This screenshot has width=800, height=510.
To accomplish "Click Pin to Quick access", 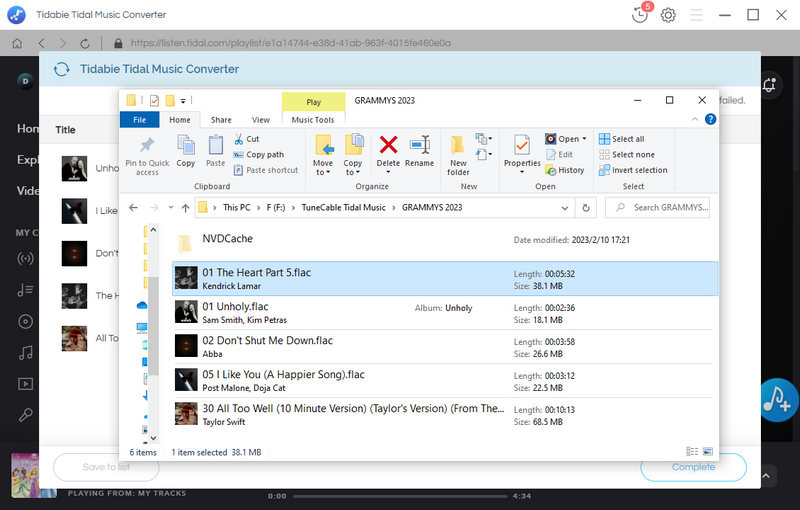I will coord(147,156).
